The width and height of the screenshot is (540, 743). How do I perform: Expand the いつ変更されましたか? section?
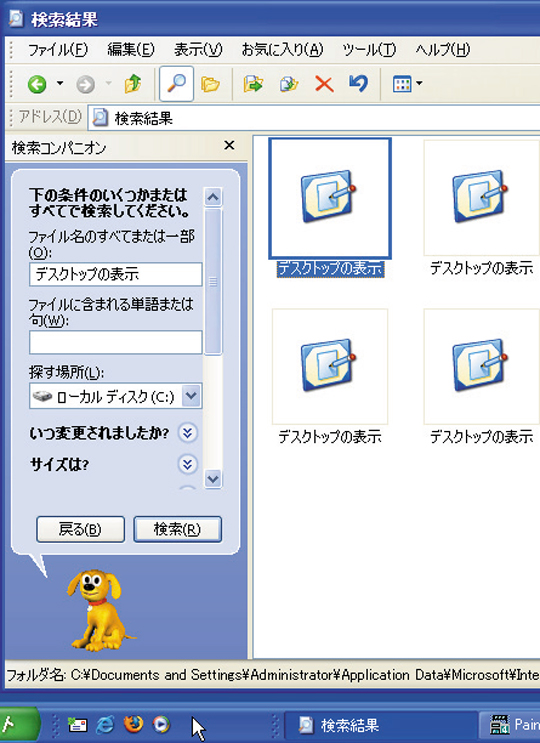coord(188,433)
